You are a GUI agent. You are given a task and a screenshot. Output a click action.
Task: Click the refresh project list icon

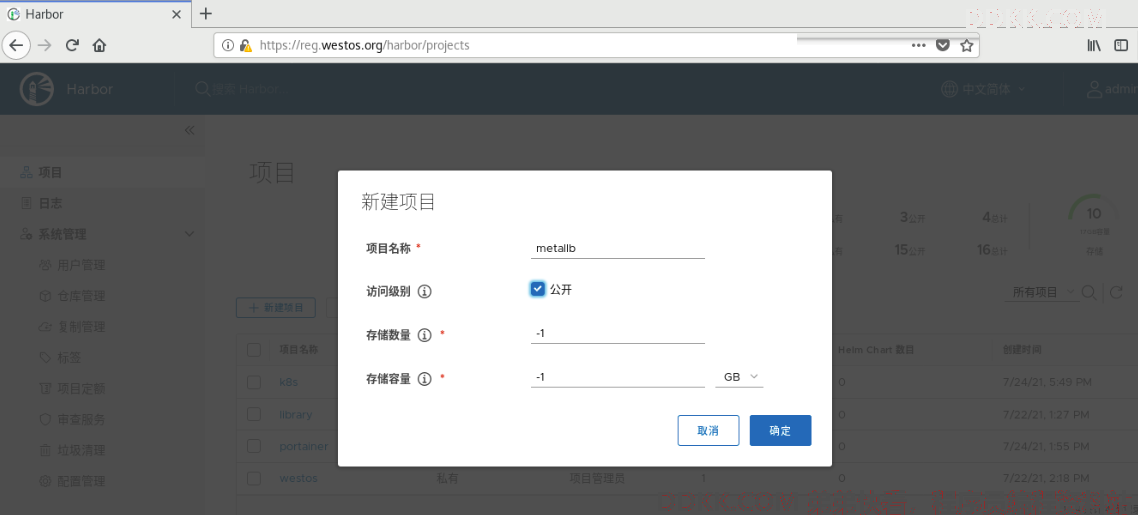(1116, 292)
